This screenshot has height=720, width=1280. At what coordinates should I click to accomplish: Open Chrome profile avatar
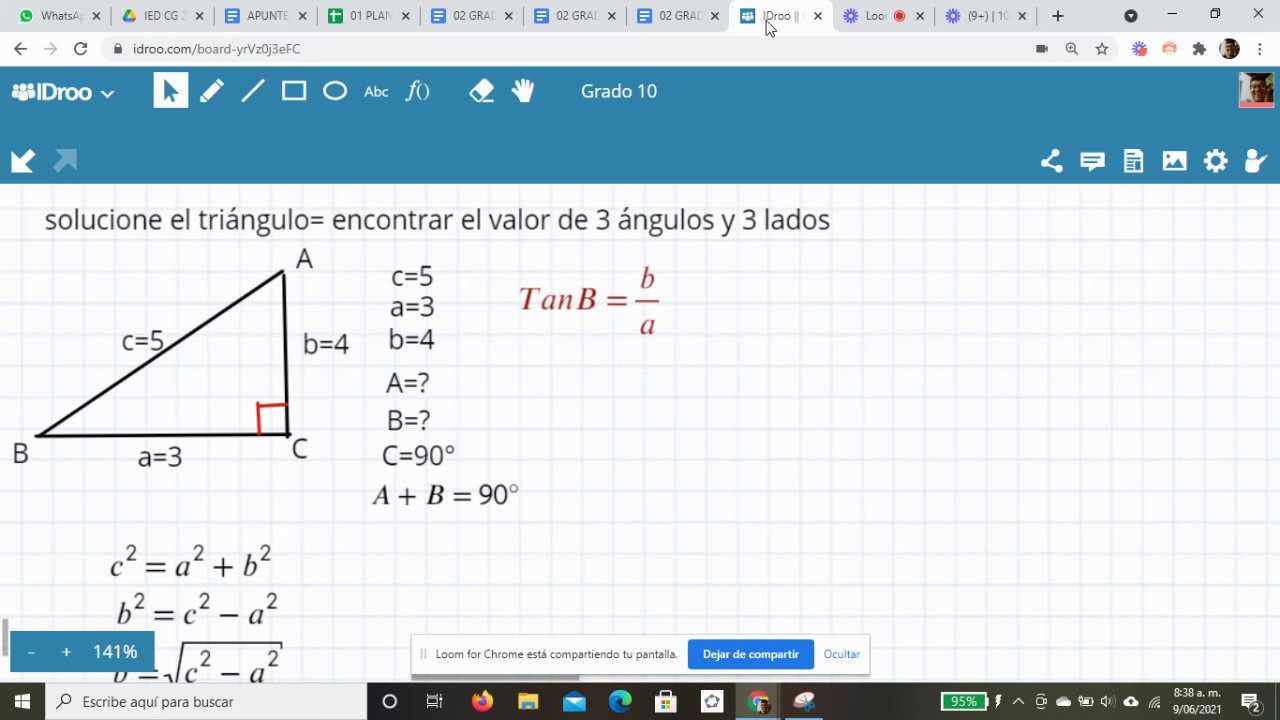[1230, 49]
